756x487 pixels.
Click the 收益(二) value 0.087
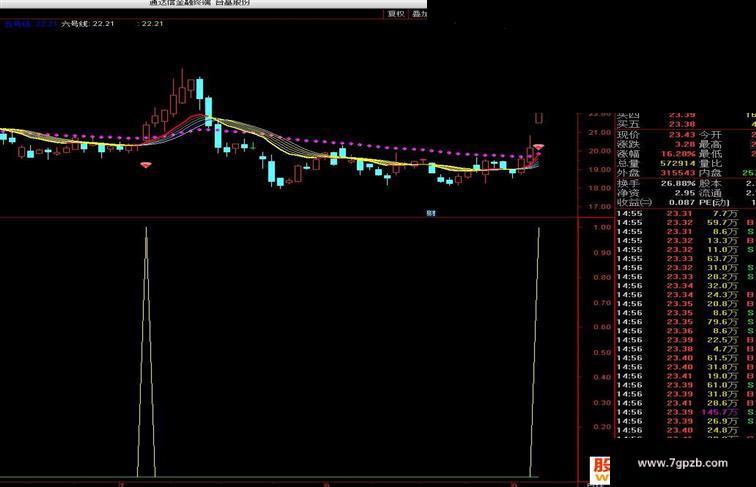682,203
